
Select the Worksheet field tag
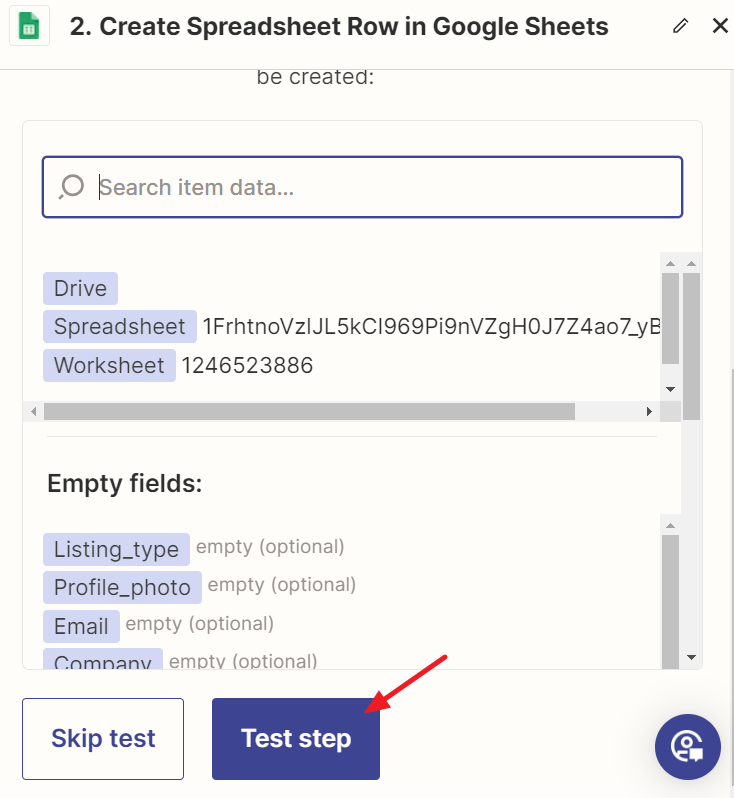(x=109, y=365)
